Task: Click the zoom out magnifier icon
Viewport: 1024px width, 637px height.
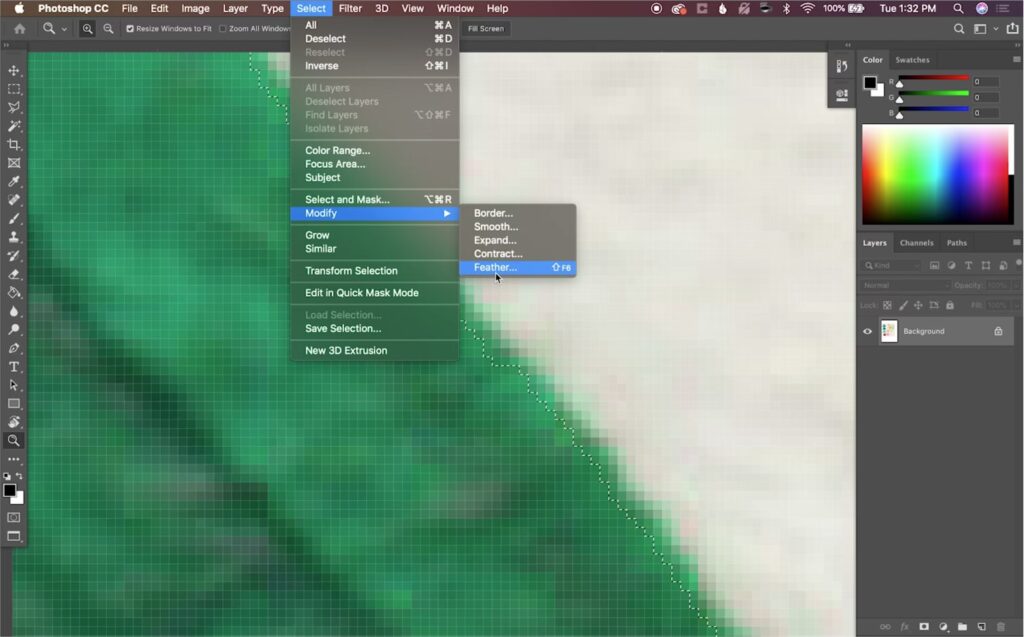Action: tap(108, 29)
